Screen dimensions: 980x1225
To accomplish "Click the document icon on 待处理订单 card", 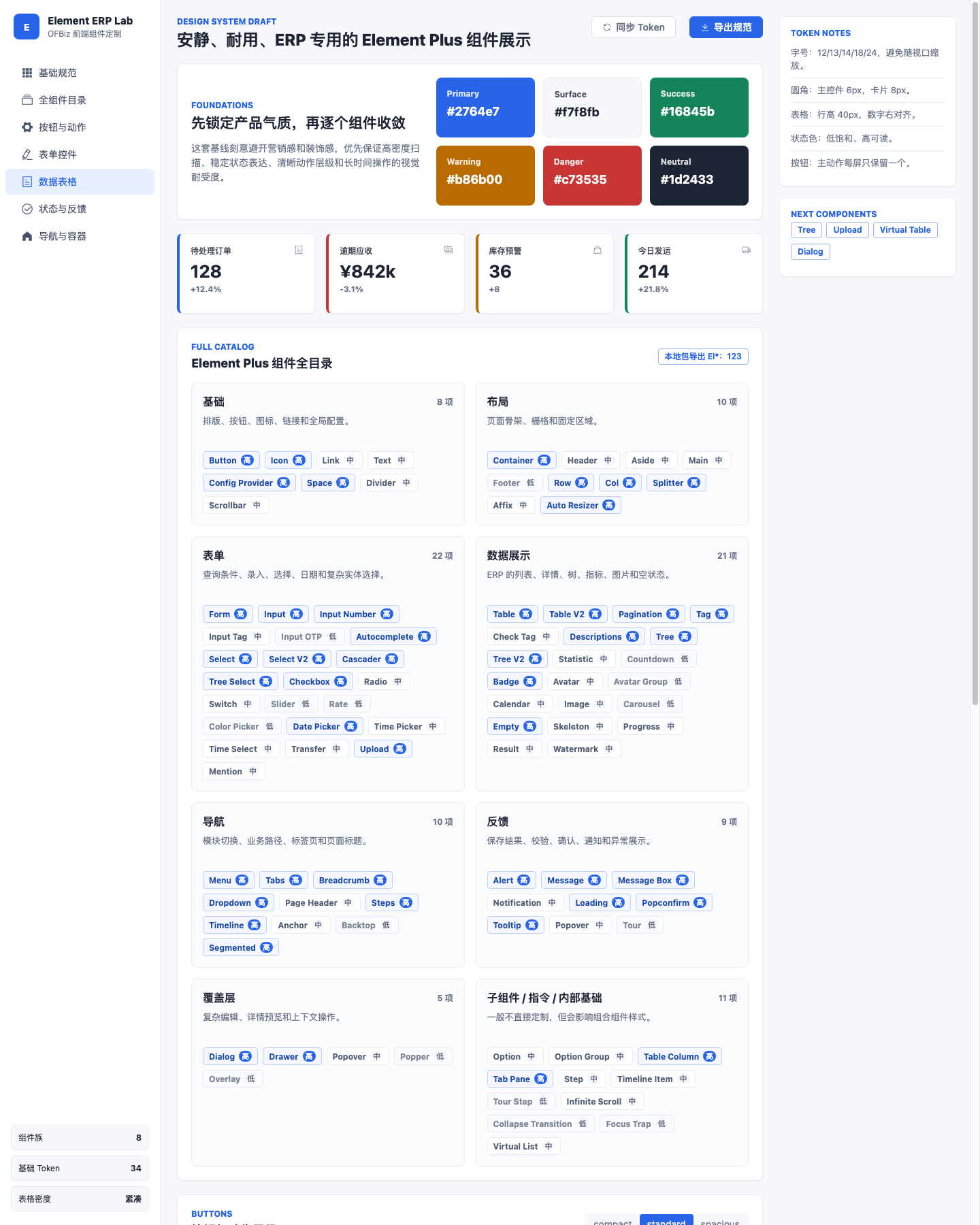I will (299, 250).
